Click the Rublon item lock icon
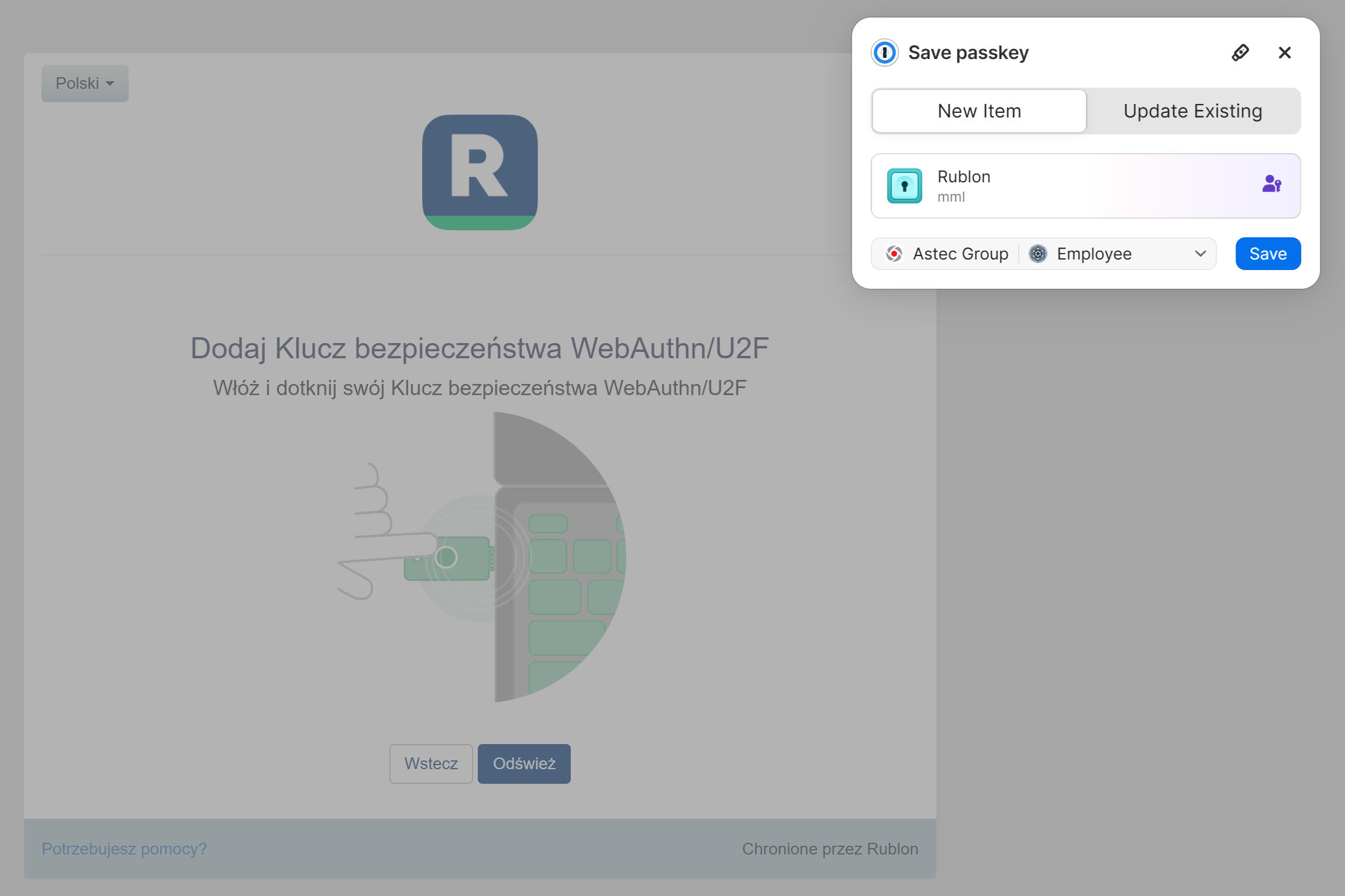 [x=904, y=186]
